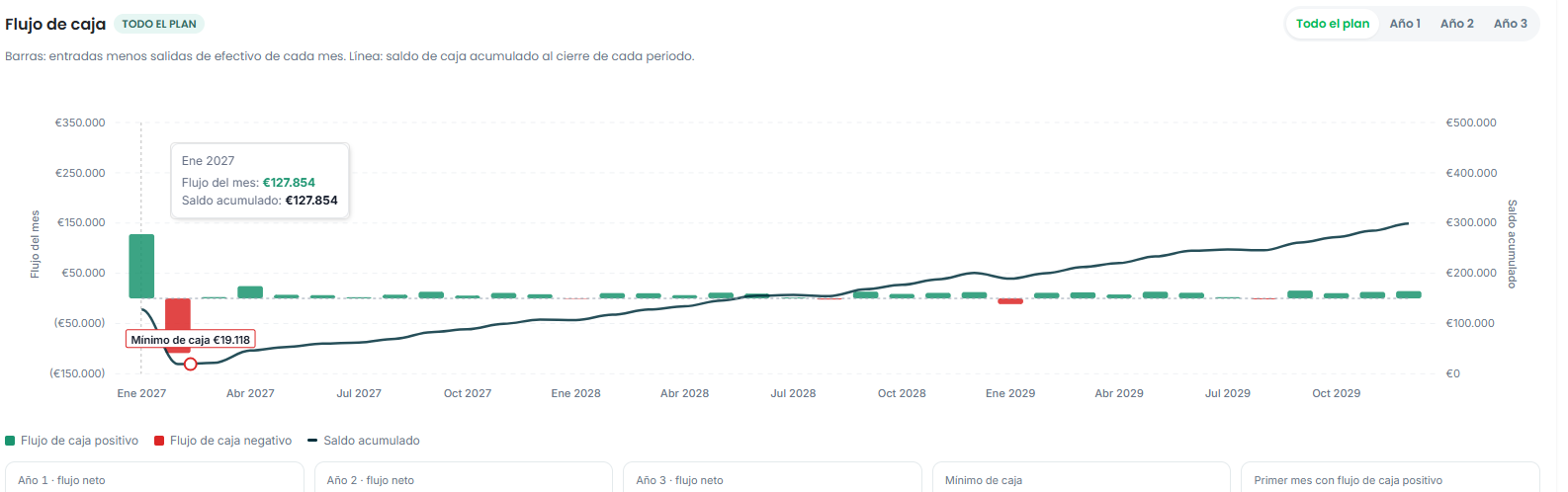Click the green Ene 2027 cash flow bar
Image resolution: width=1568 pixels, height=492 pixels.
pyautogui.click(x=141, y=266)
